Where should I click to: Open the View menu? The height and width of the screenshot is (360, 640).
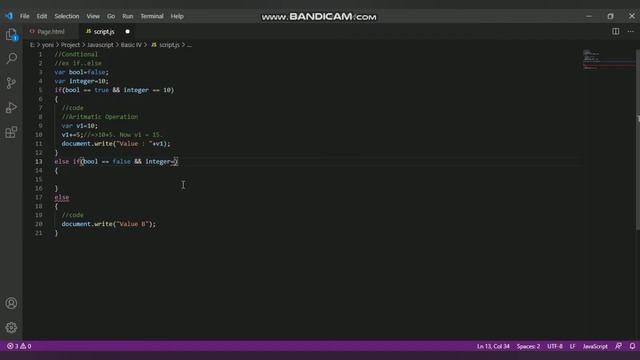93,16
